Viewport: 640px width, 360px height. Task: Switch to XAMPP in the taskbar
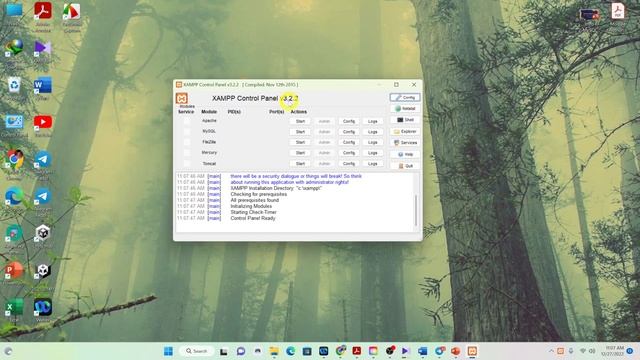472,351
